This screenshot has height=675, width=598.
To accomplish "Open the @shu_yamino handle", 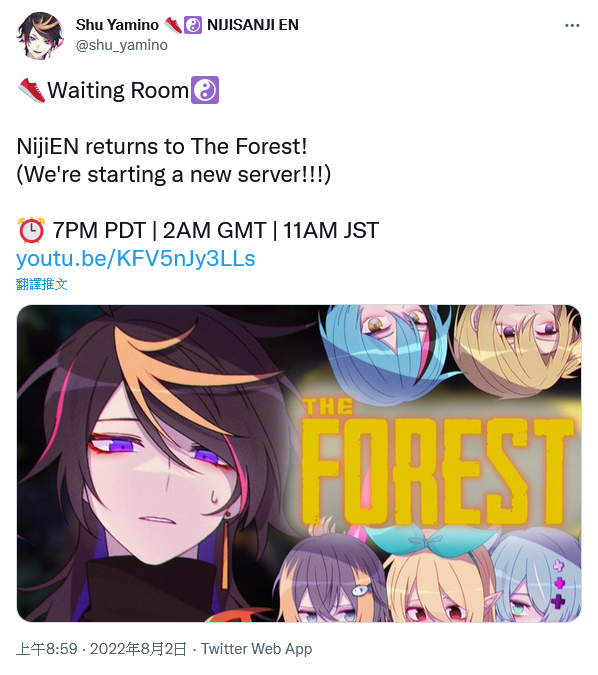I will (122, 45).
